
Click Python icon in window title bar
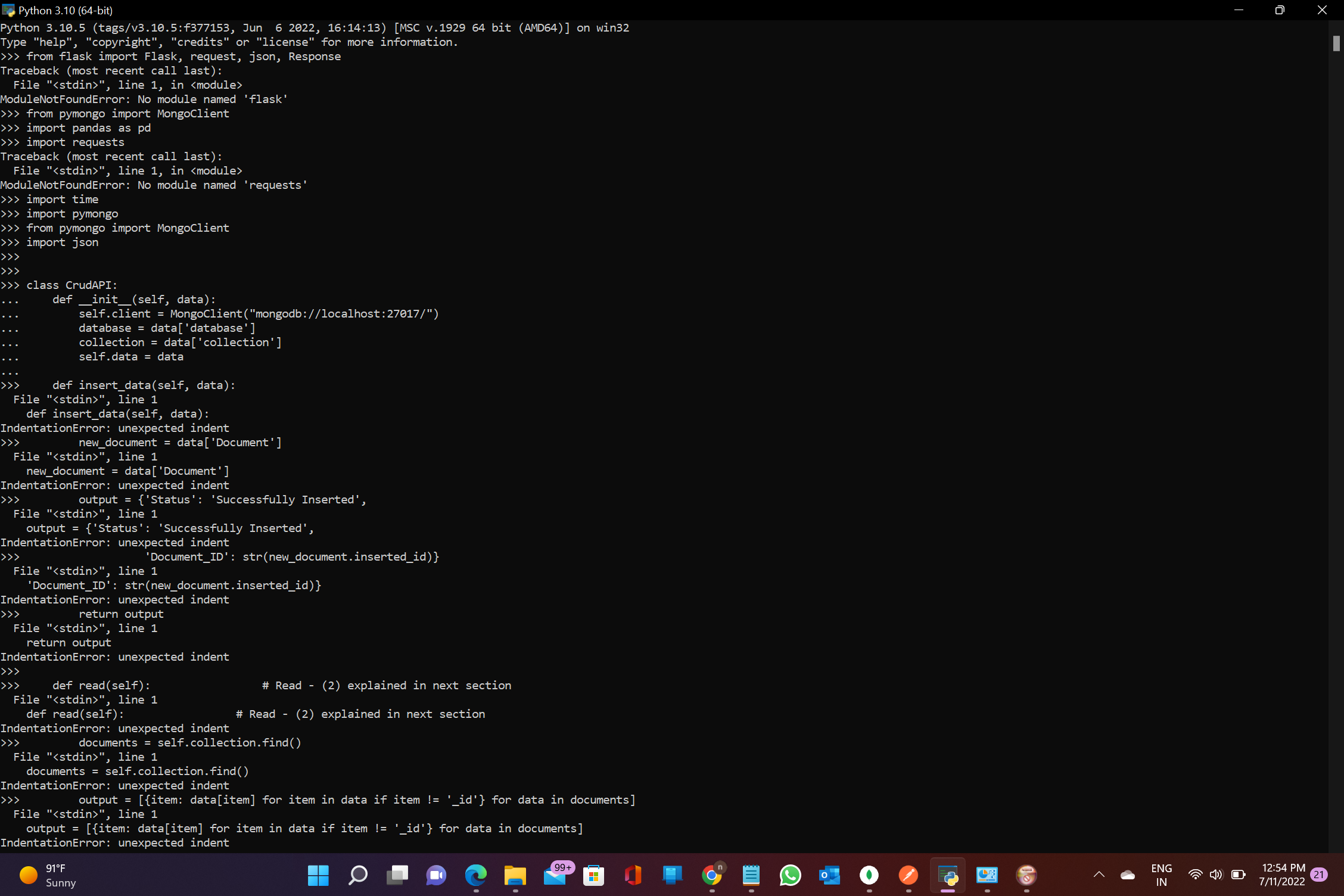(x=8, y=10)
